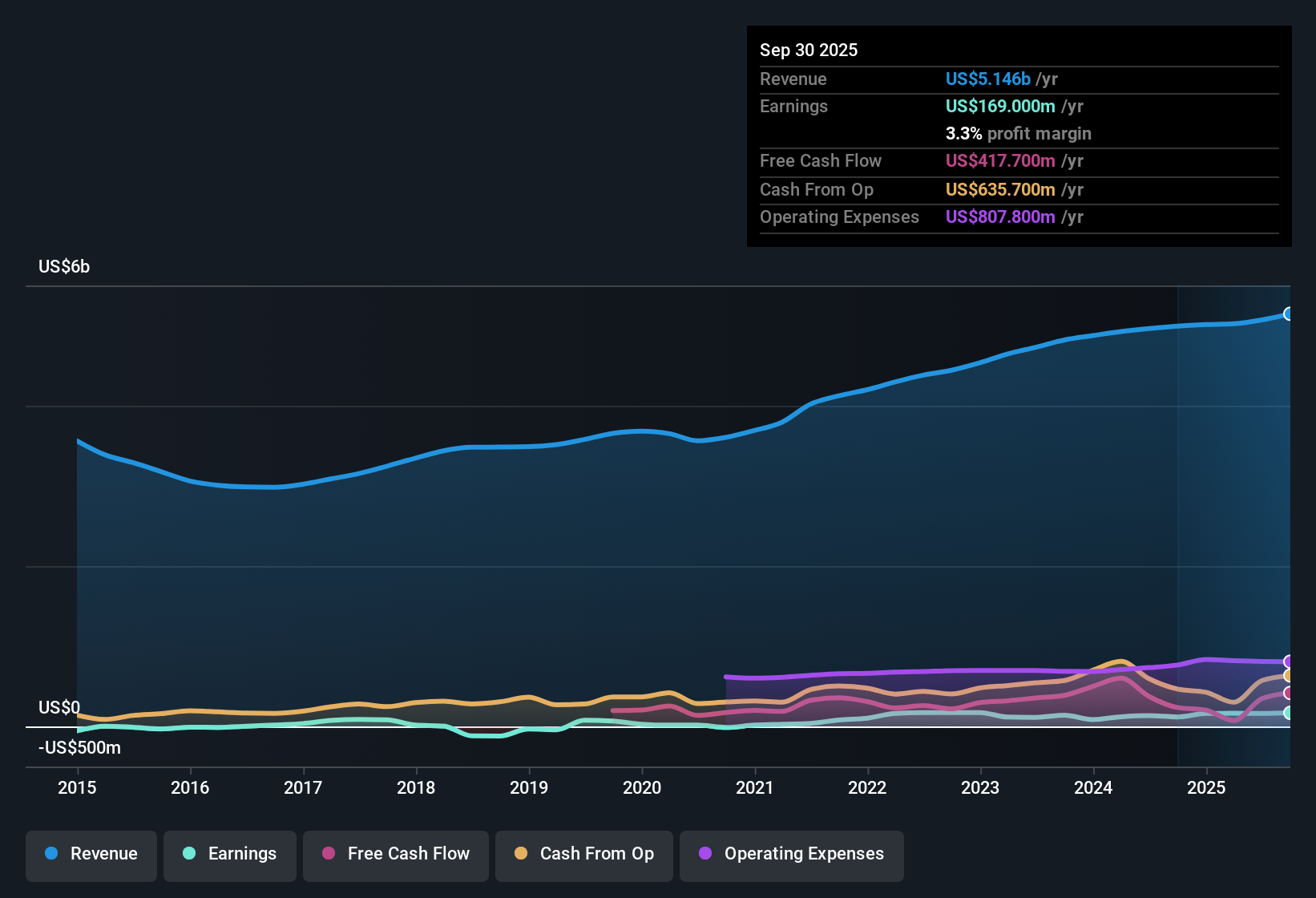Select the Revenue endpoint marker on the chart
Viewport: 1316px width, 898px height.
point(1288,313)
